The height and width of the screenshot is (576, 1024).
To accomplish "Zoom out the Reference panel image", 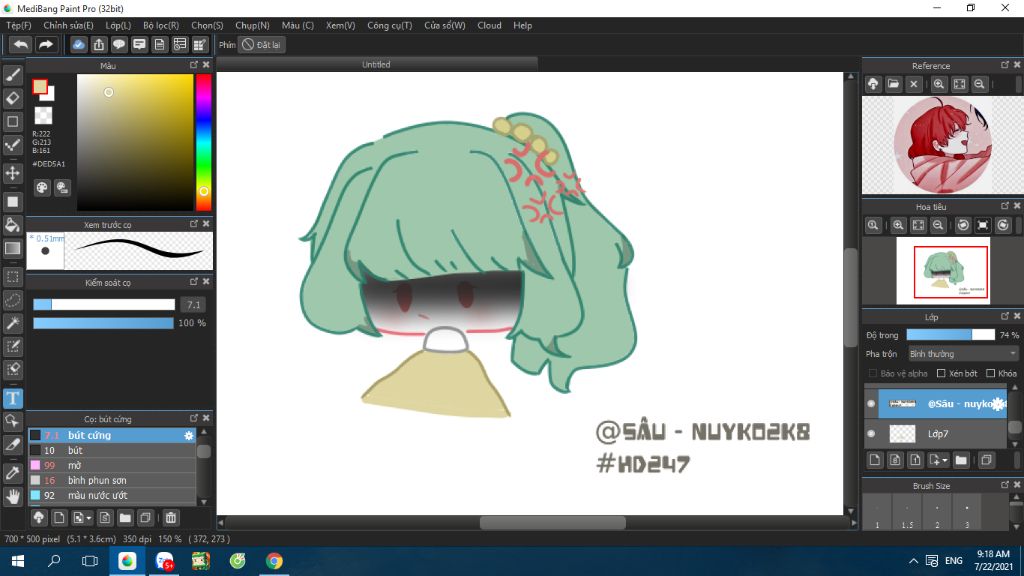I will pyautogui.click(x=979, y=84).
